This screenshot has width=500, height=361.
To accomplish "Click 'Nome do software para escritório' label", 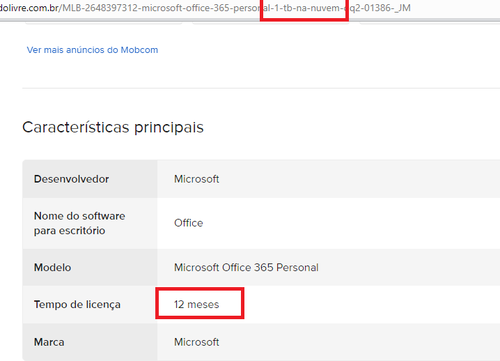I will [x=80, y=223].
